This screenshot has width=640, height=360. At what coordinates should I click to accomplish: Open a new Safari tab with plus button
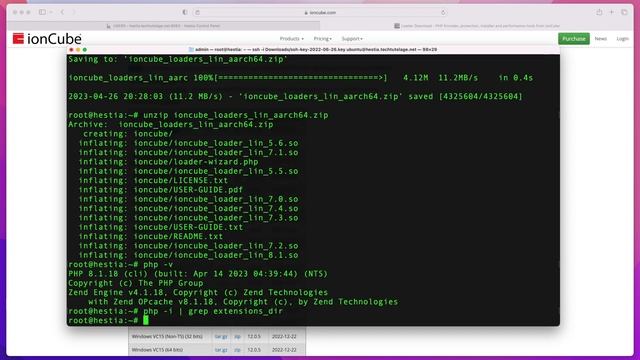coord(611,12)
